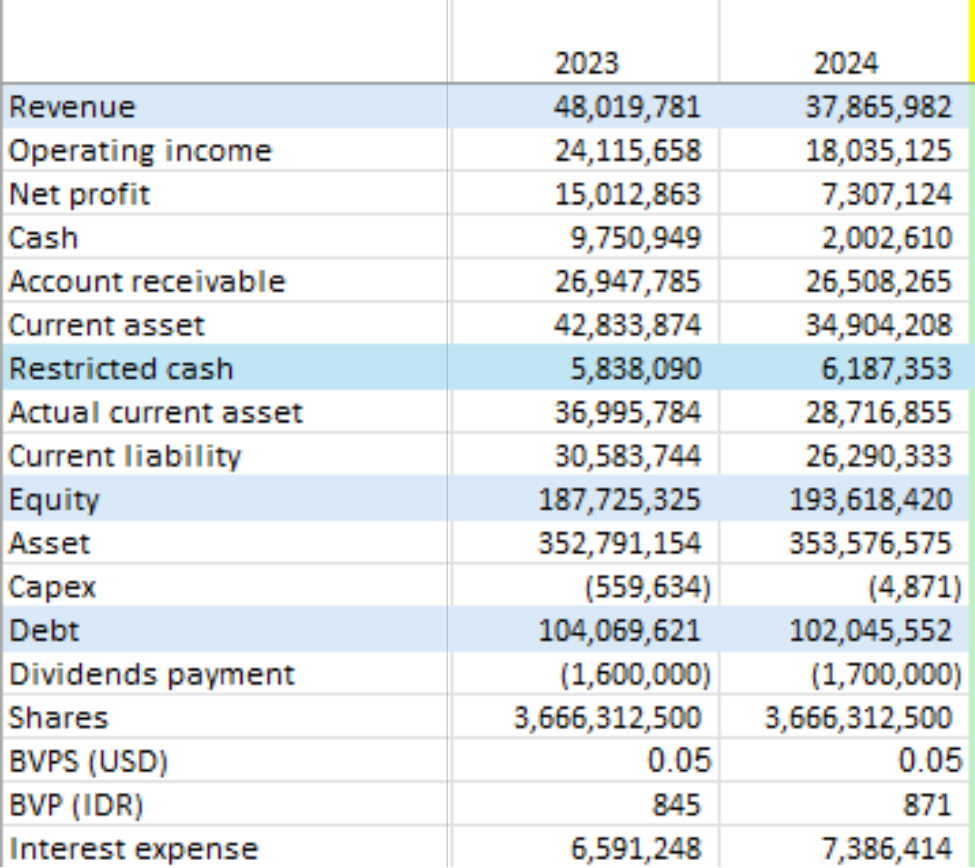Select 2023 Cash value 9,750,949

pyautogui.click(x=585, y=238)
